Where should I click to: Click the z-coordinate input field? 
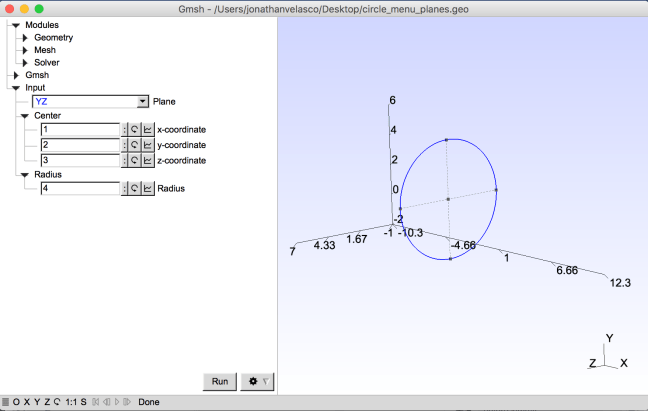pyautogui.click(x=80, y=160)
